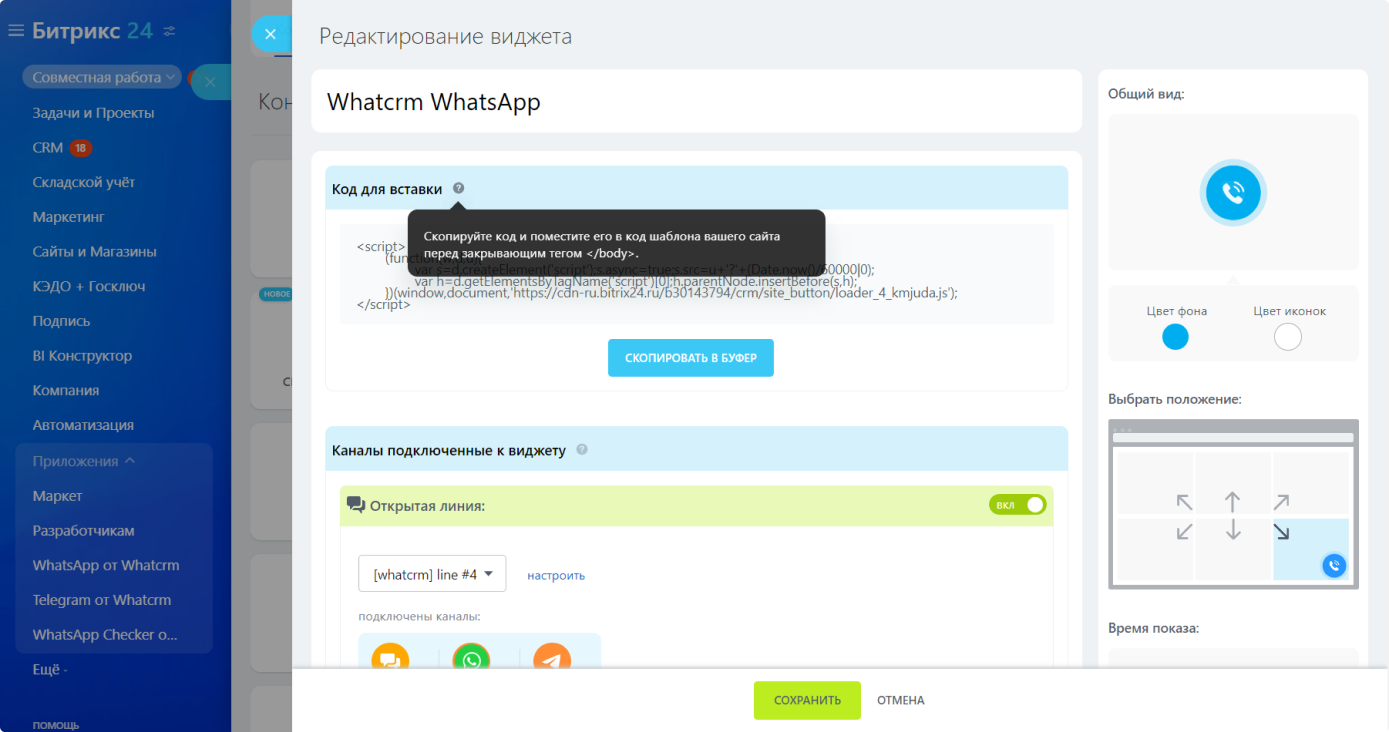Viewport: 1389px width, 732px height.
Task: Click the Время показа label
Action: coord(1153,628)
